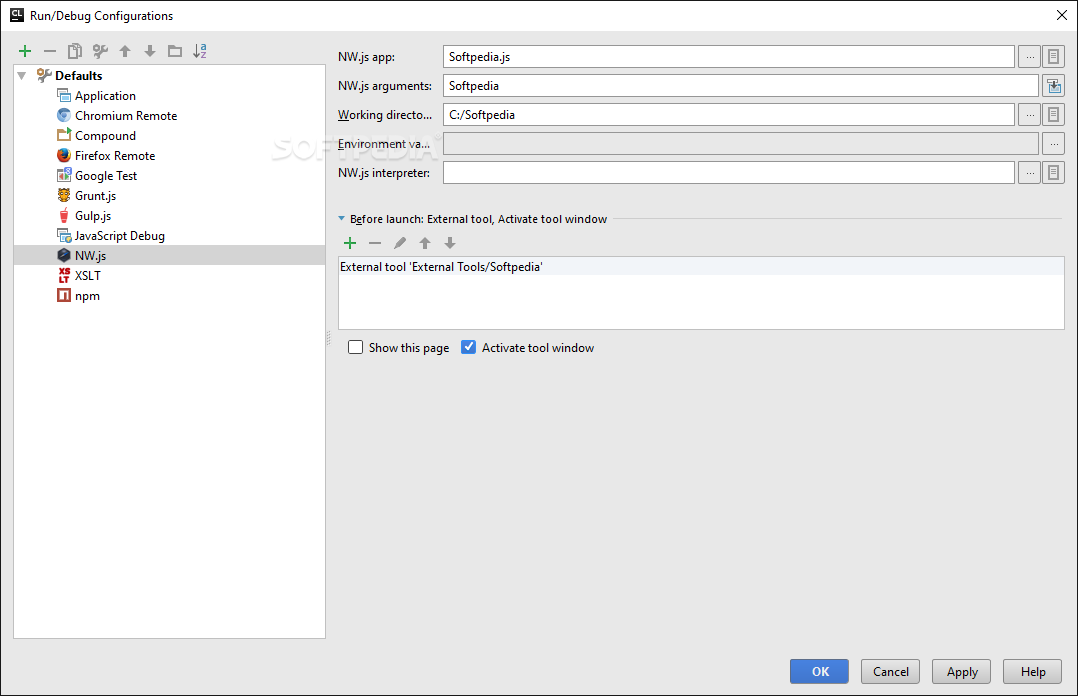Image resolution: width=1078 pixels, height=696 pixels.
Task: Remove before launch task minus icon
Action: 375,243
